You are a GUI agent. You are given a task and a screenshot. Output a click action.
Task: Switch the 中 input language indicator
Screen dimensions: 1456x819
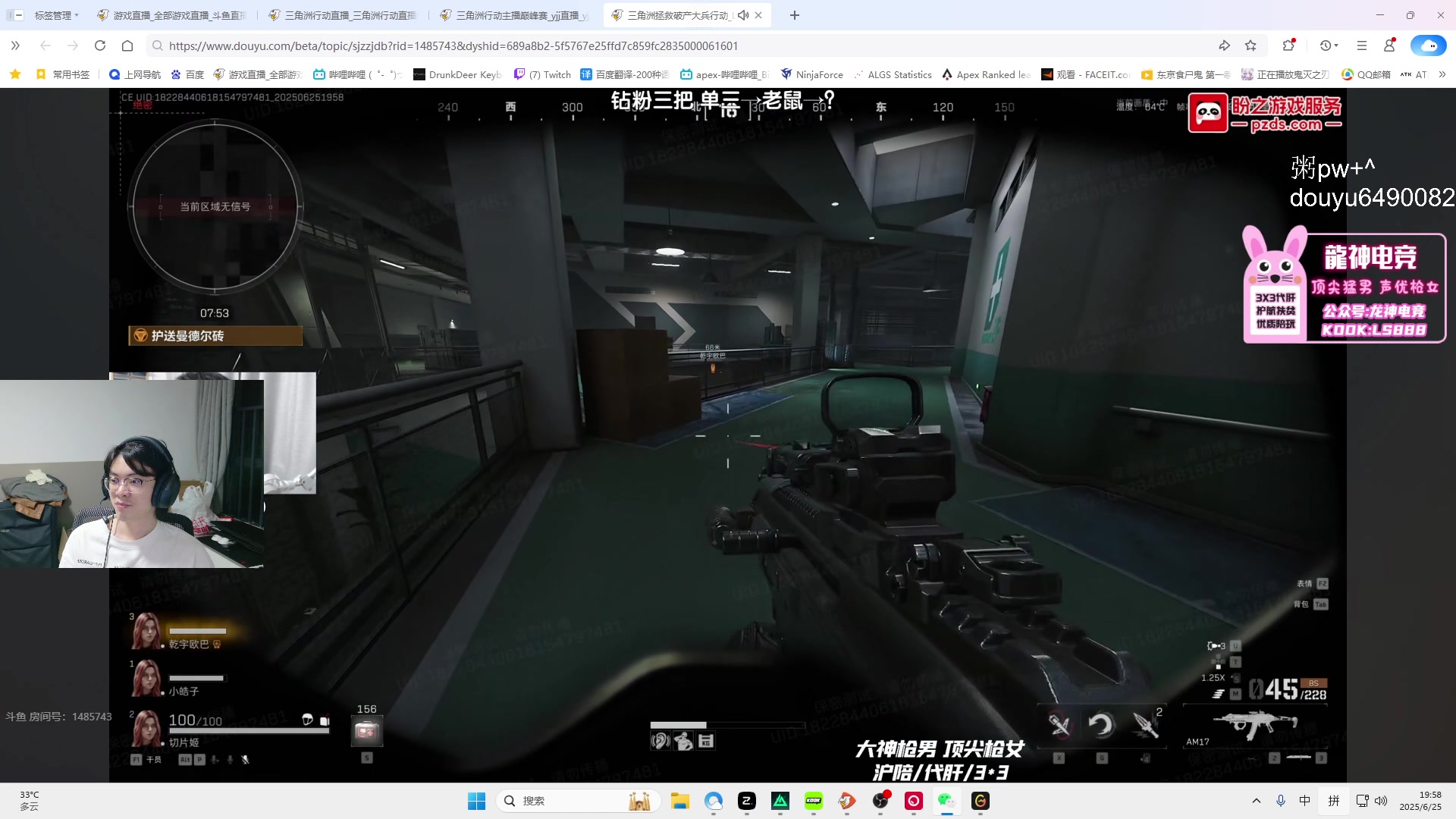point(1304,801)
